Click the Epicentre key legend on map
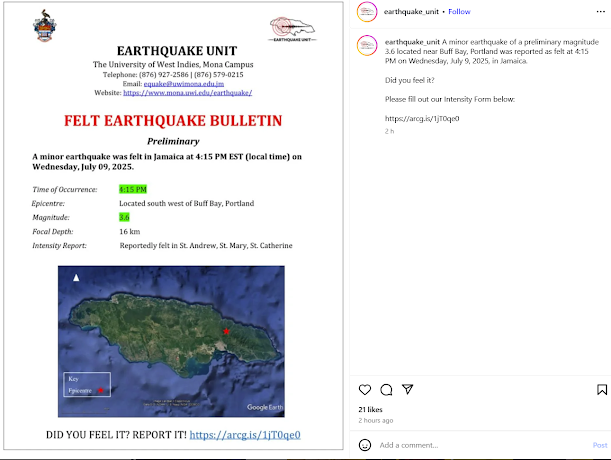The width and height of the screenshot is (611, 460). tap(87, 384)
